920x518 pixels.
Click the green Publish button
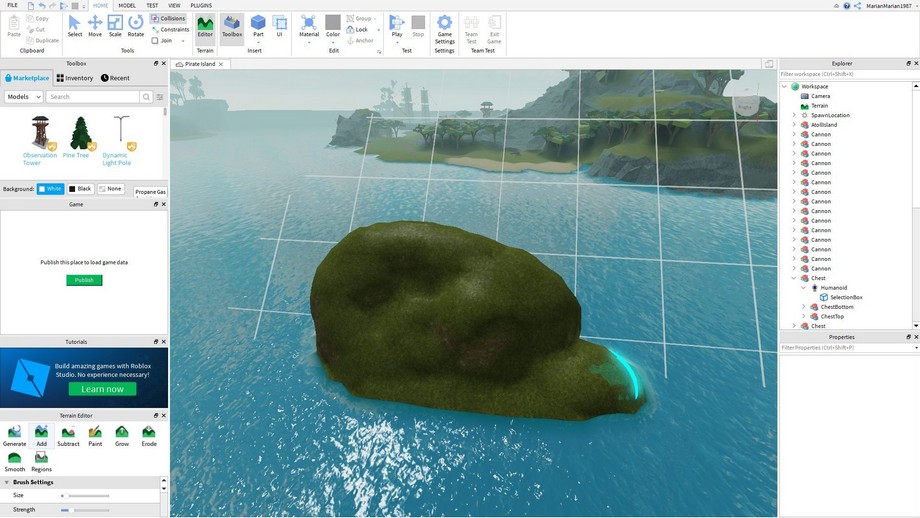point(84,280)
